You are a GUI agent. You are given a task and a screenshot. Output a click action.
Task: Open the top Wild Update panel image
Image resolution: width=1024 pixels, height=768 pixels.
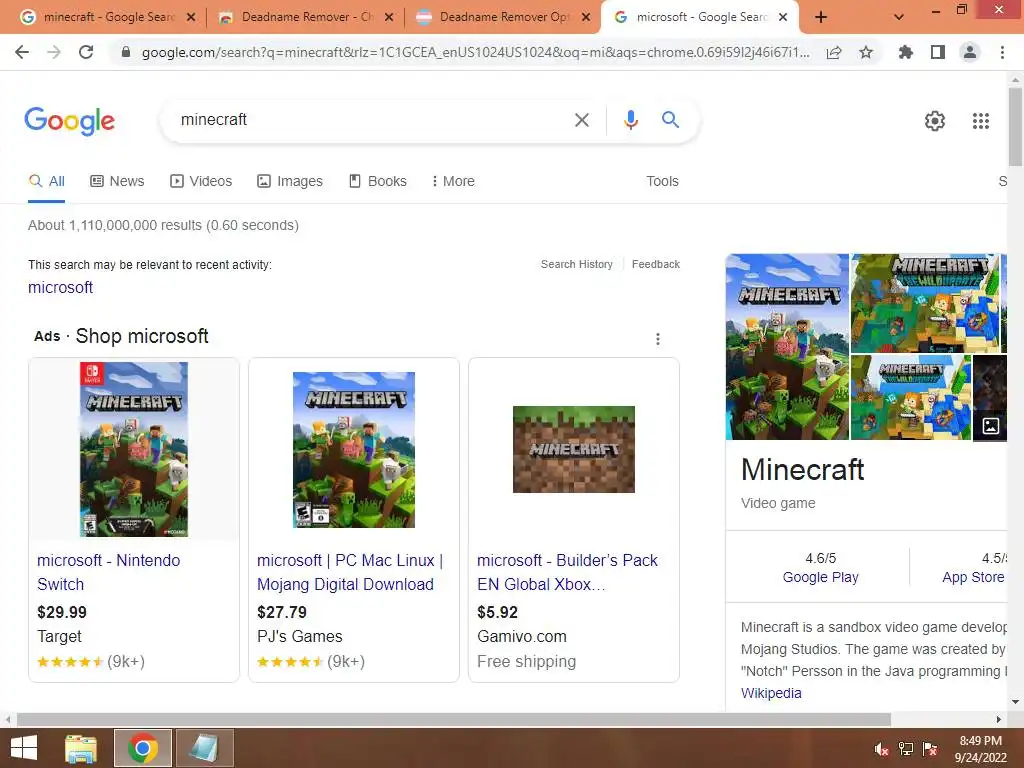(x=925, y=304)
